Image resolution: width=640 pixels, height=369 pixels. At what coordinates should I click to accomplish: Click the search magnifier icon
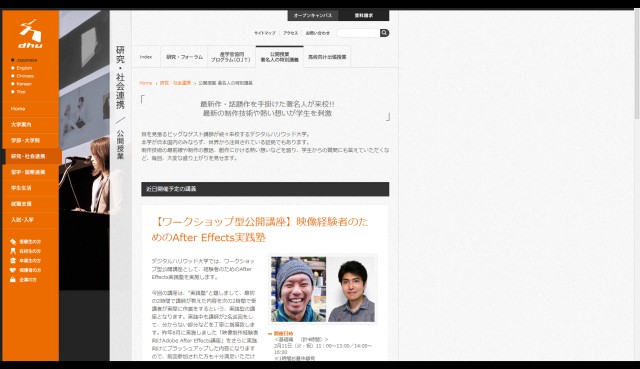384,33
